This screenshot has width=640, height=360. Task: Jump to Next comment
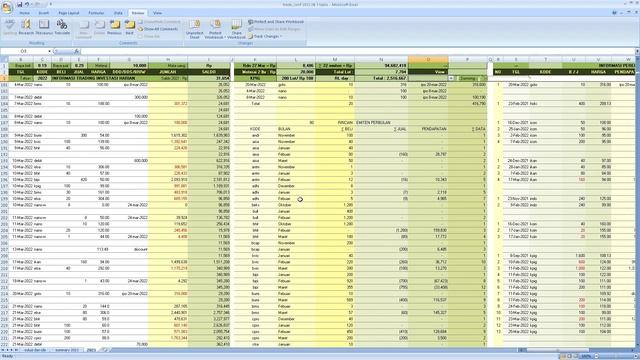(130, 28)
